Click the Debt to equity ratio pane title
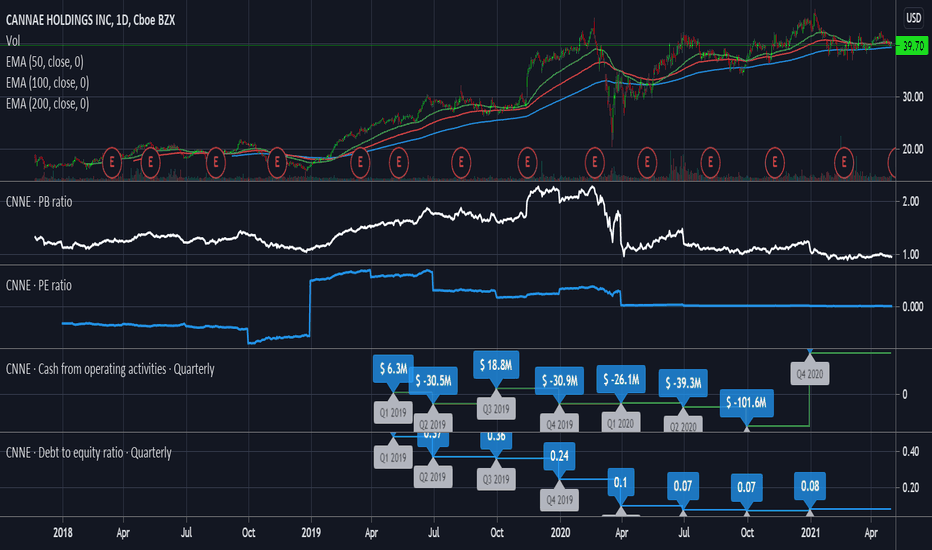The width and height of the screenshot is (932, 550). [x=89, y=453]
